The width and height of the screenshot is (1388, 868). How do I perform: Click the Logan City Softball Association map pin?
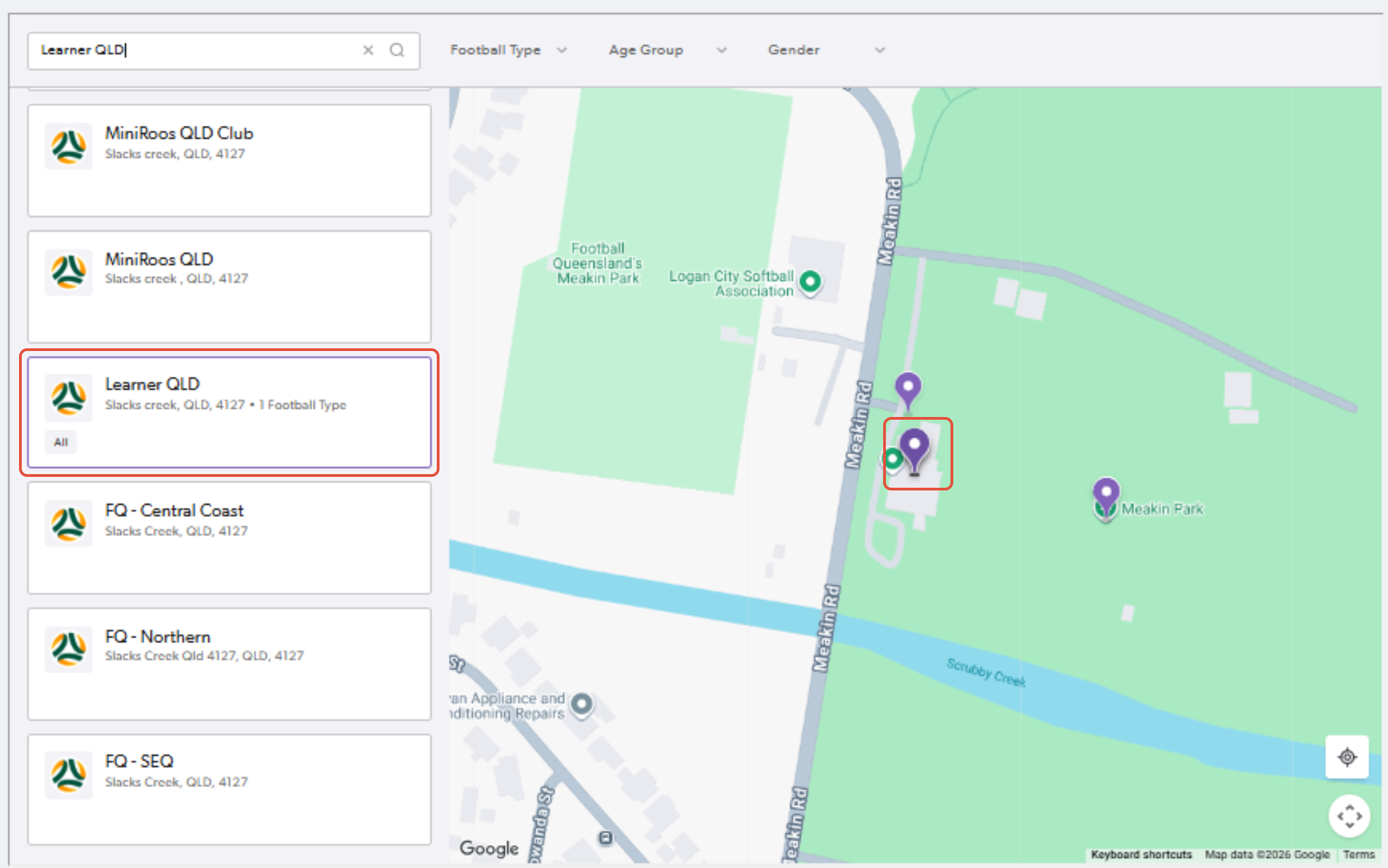[810, 282]
